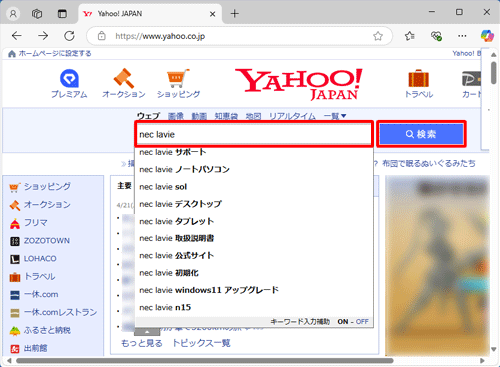Screen dimensions: 500x367
Task: Select the 動画 search tab
Action: 199,116
